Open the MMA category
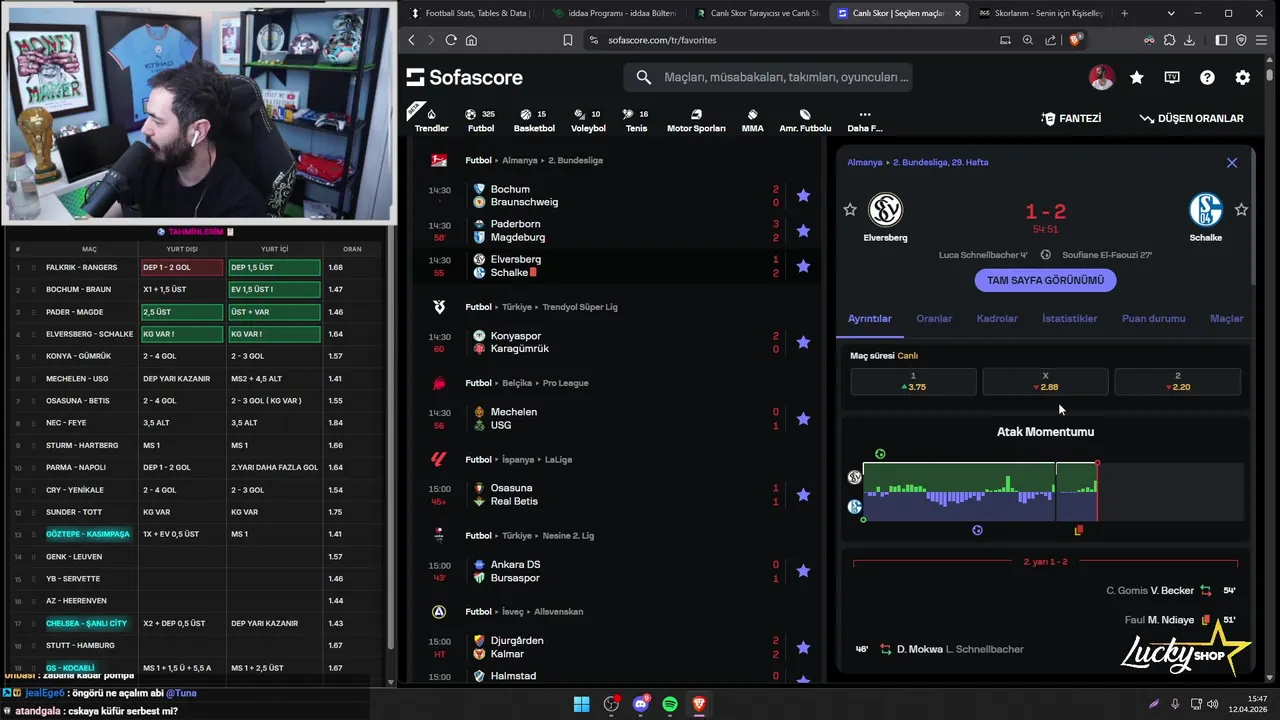 coord(752,120)
